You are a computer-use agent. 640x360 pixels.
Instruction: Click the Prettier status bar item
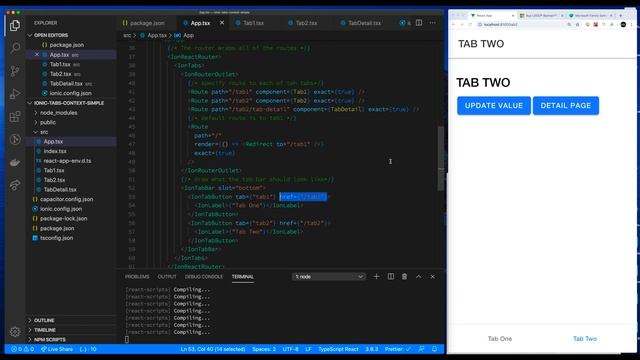click(x=398, y=349)
